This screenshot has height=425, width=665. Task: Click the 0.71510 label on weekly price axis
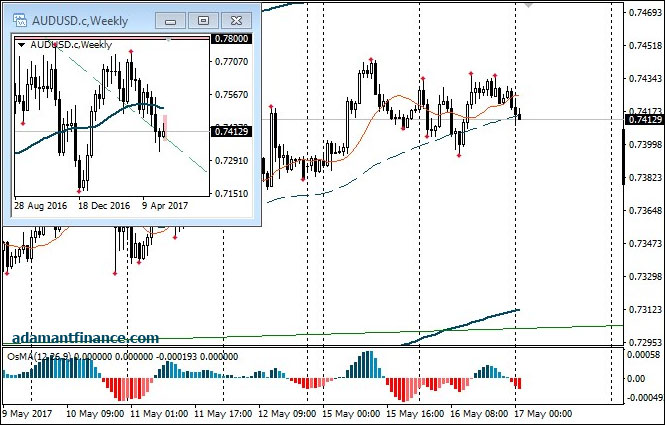(232, 193)
